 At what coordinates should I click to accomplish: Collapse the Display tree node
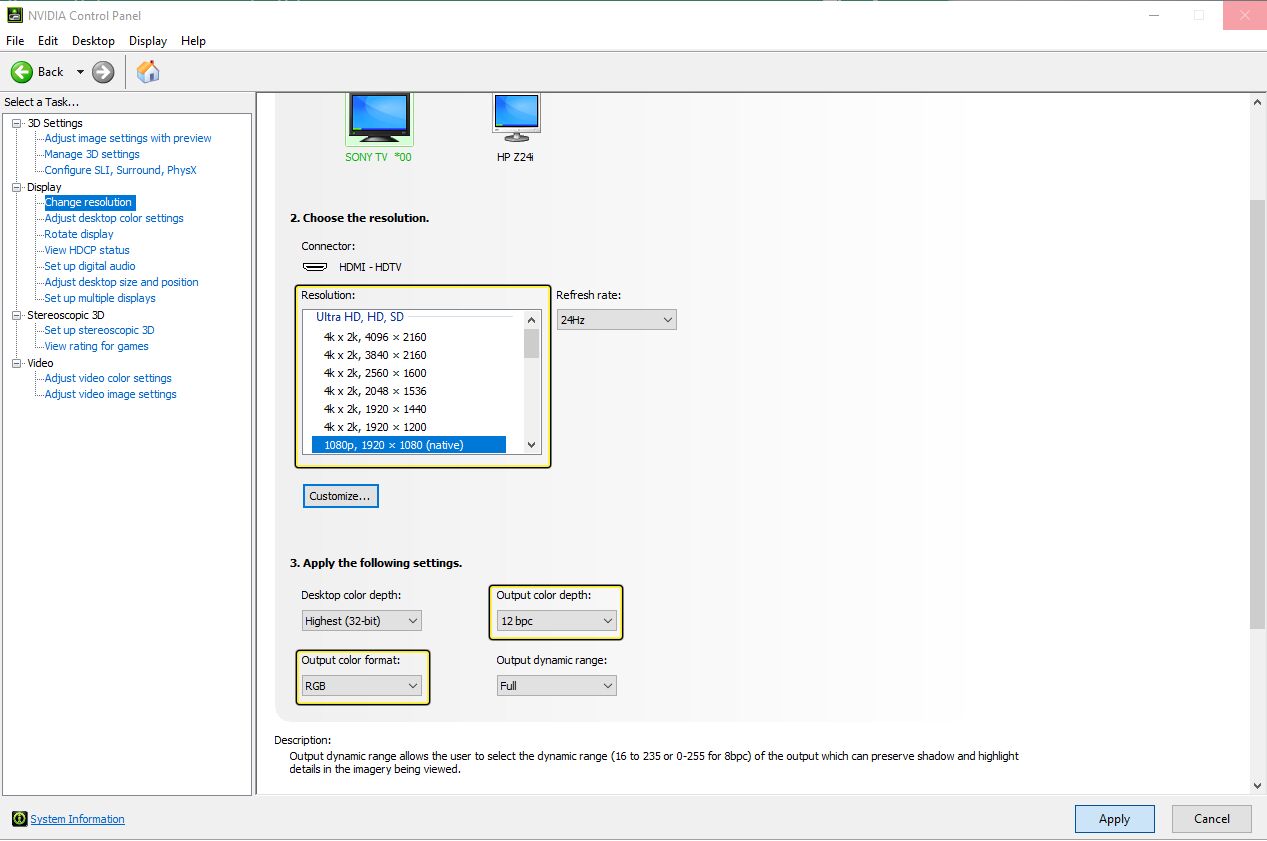coord(17,187)
